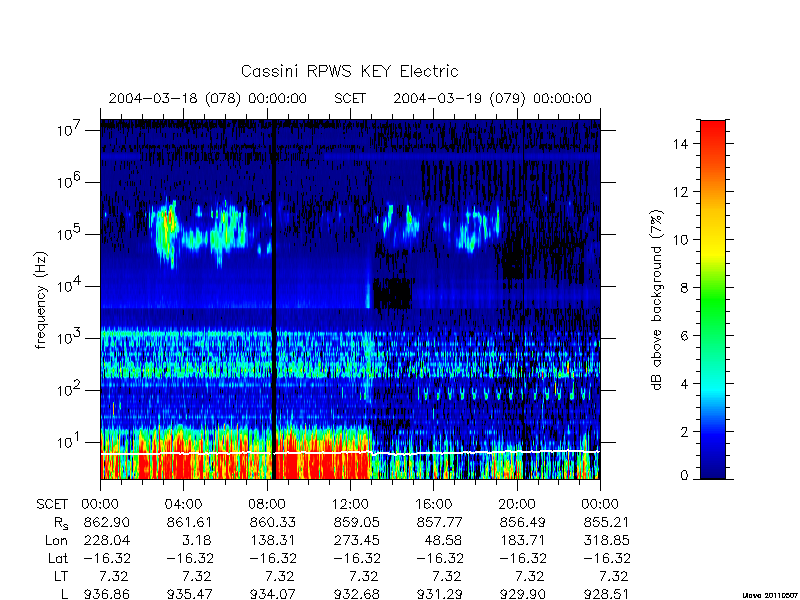Click the rainbow color scale bar
800x600 pixels.
coord(713,299)
